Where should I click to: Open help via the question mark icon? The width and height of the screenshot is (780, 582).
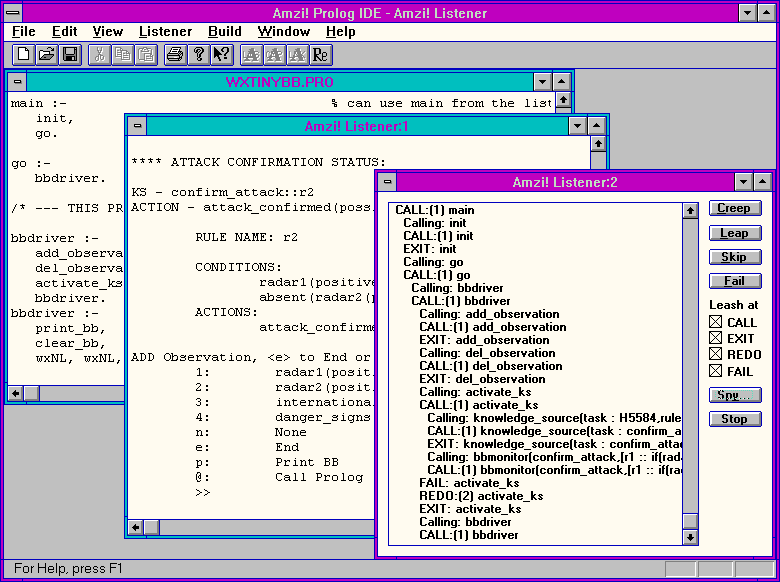(x=199, y=55)
